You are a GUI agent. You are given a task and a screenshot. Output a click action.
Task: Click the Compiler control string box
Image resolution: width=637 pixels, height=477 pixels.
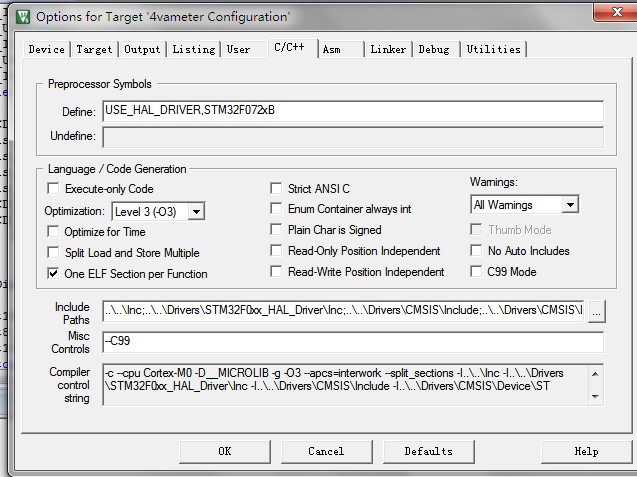353,384
